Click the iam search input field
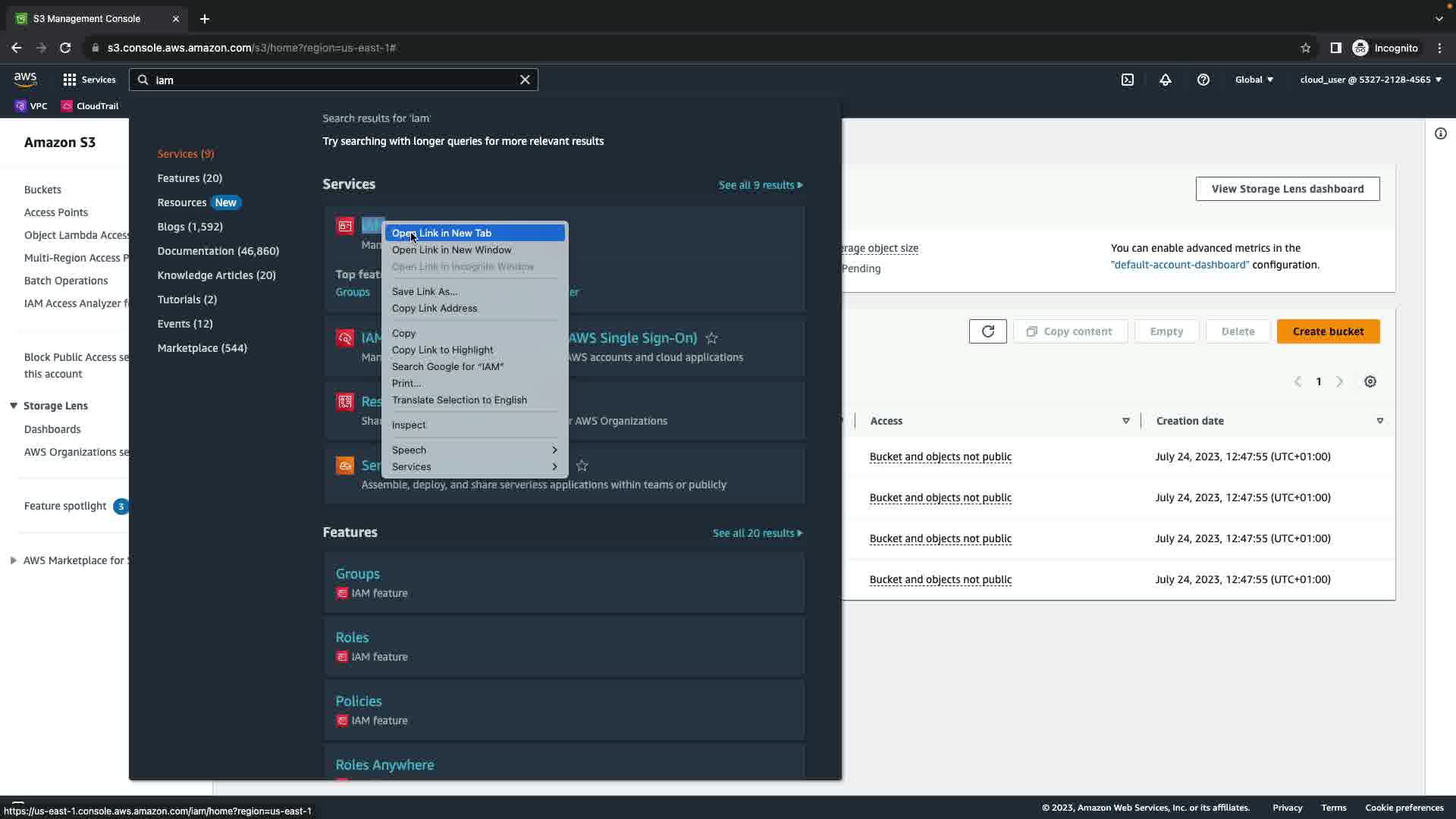Image resolution: width=1456 pixels, height=819 pixels. point(334,80)
